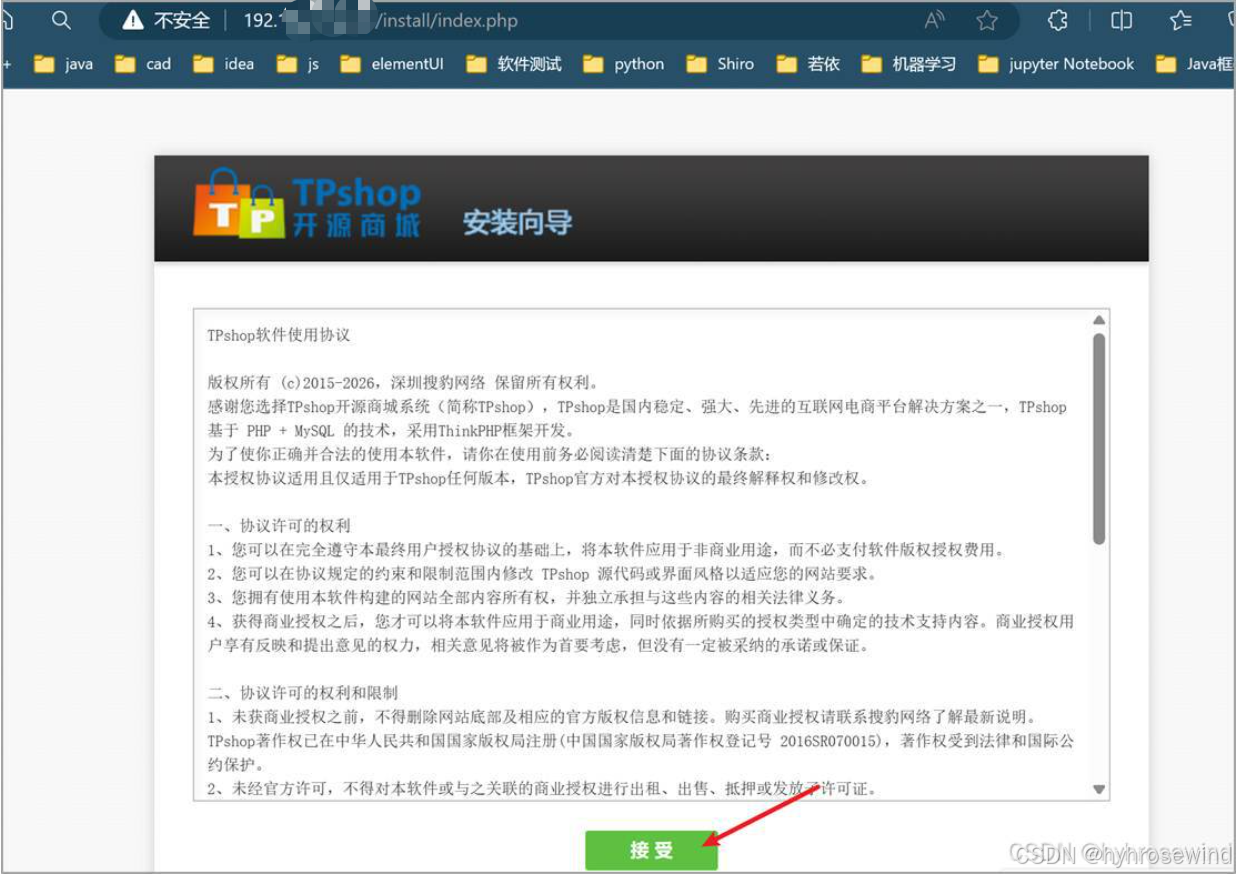Click the 一、协议许可的权利 section heading
Viewport: 1236px width, 875px height.
click(279, 526)
